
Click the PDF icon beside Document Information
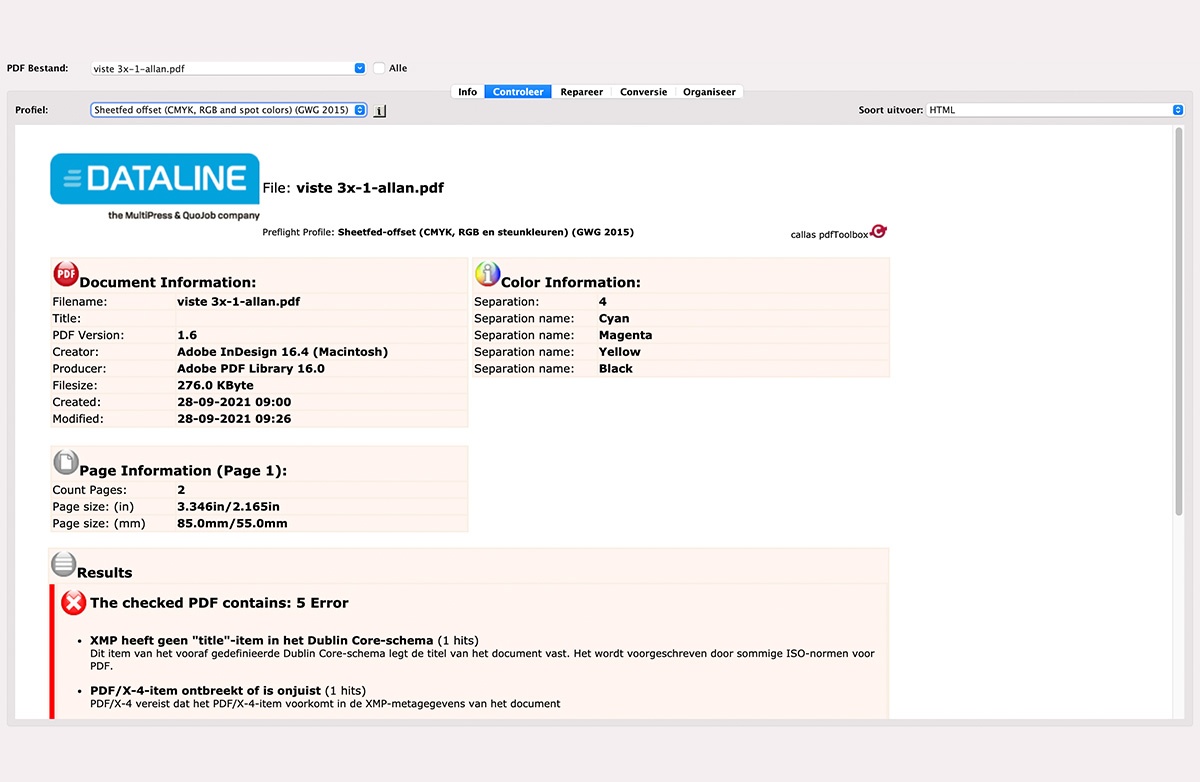click(x=66, y=274)
